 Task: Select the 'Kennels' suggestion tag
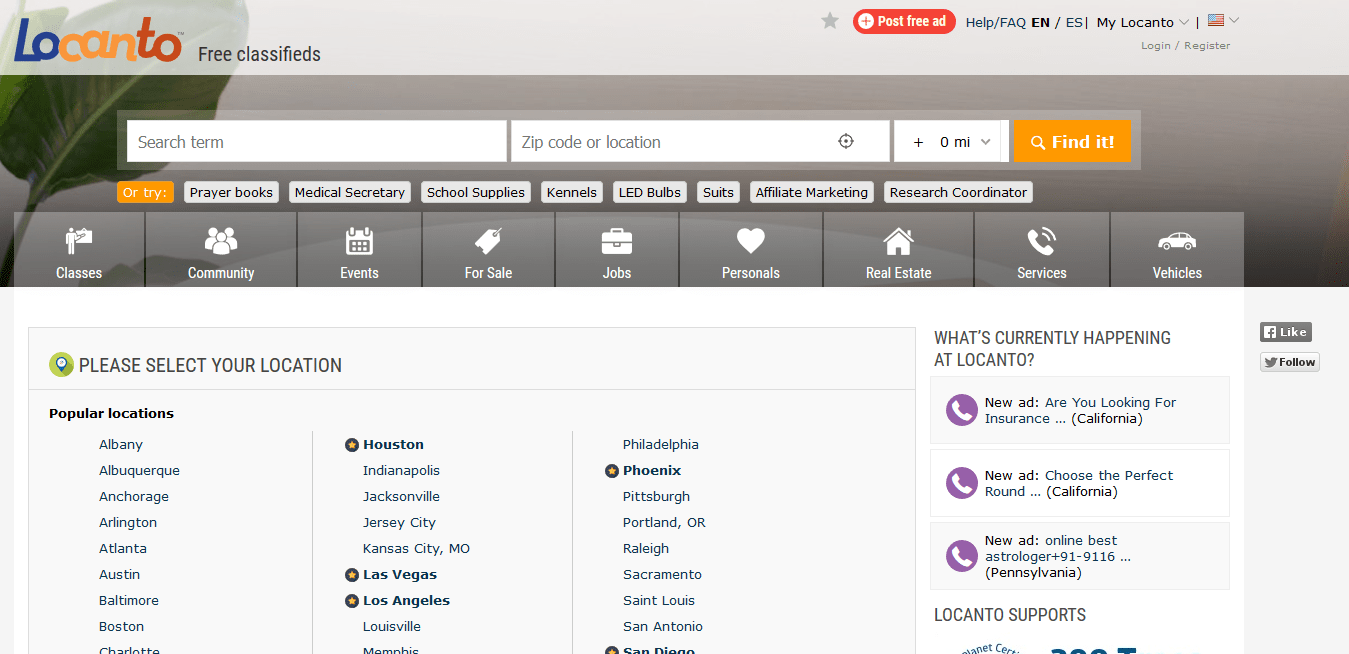pyautogui.click(x=572, y=192)
